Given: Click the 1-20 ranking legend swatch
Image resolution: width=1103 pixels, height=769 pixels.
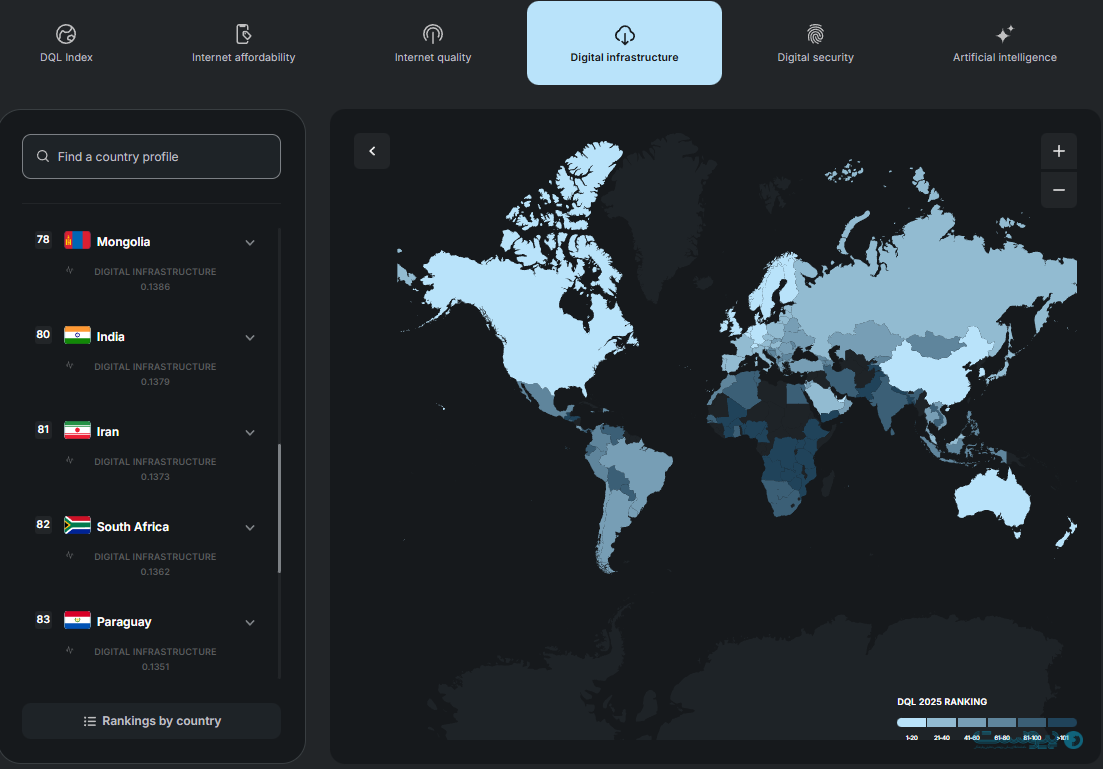Looking at the screenshot, I should tap(911, 722).
